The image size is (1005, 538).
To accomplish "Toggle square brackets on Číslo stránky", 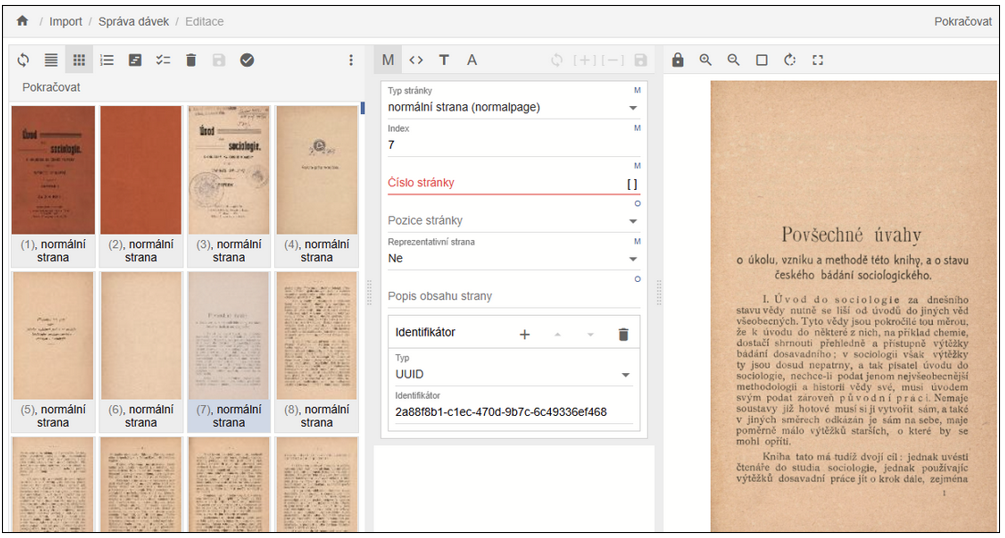I will click(631, 184).
